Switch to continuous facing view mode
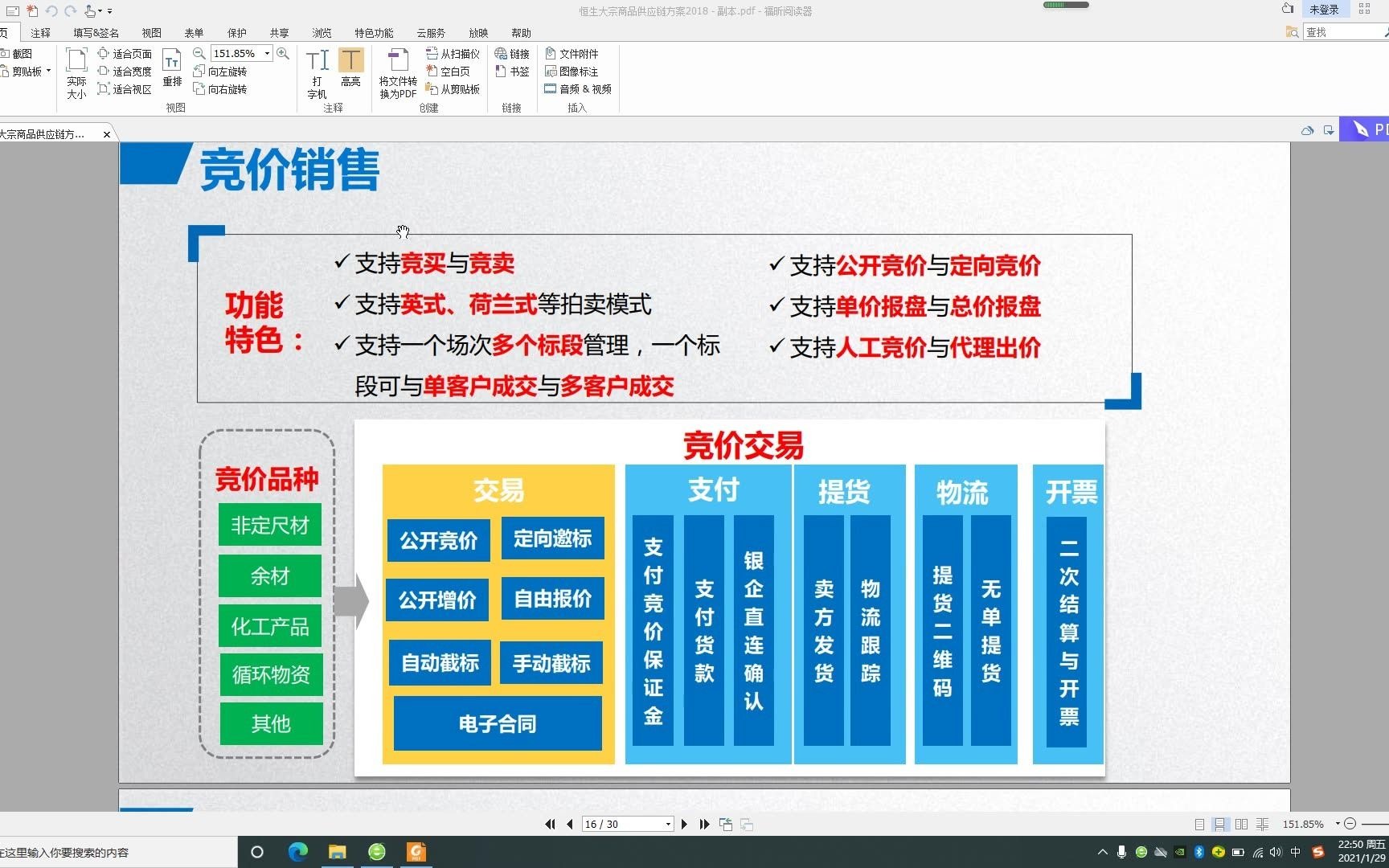Image resolution: width=1389 pixels, height=868 pixels. point(1263,824)
